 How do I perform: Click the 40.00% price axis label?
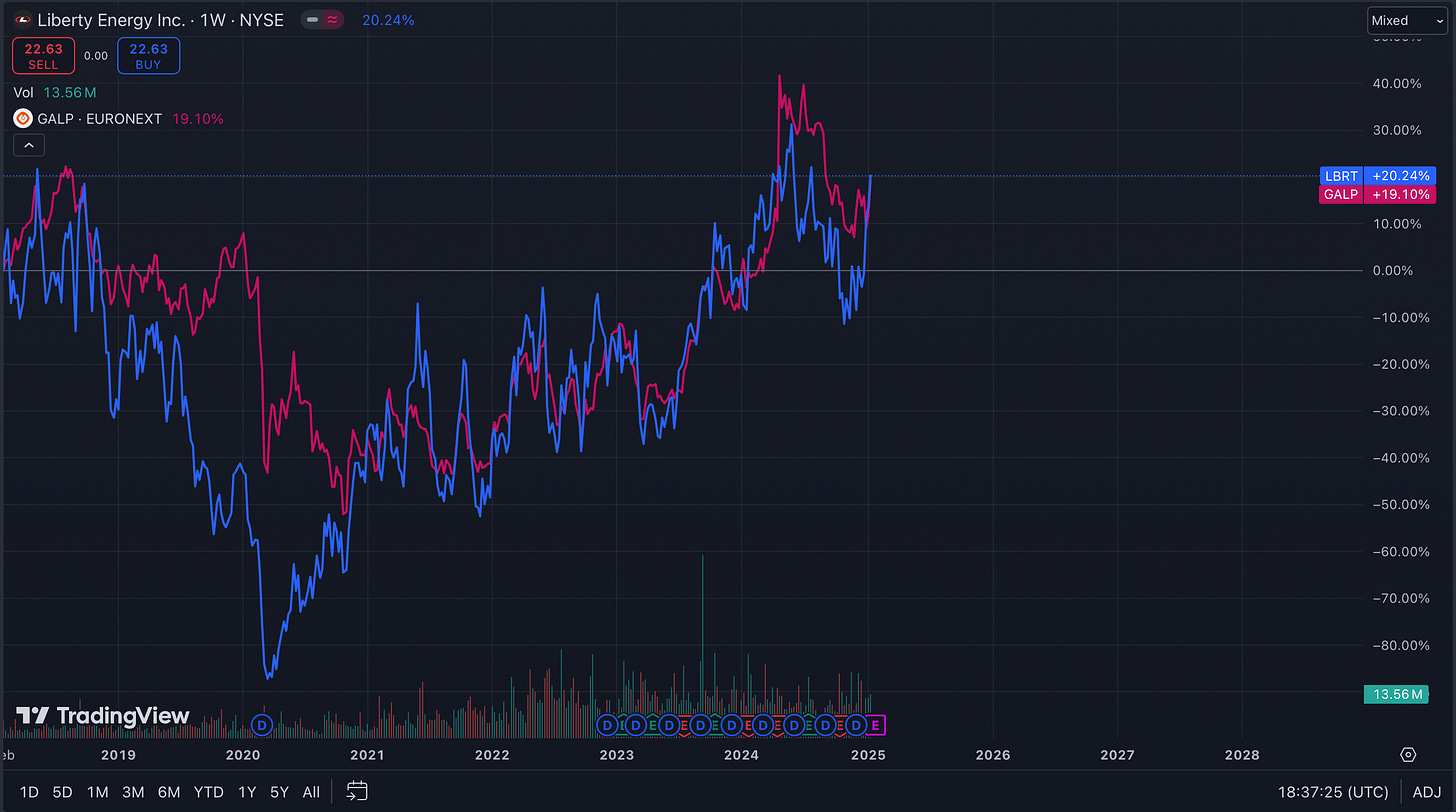coord(1397,83)
